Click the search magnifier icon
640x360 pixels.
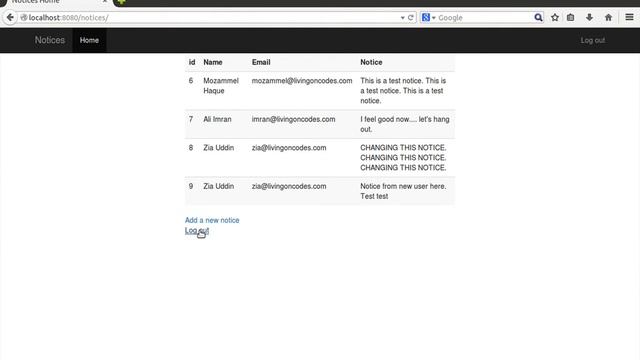(538, 18)
